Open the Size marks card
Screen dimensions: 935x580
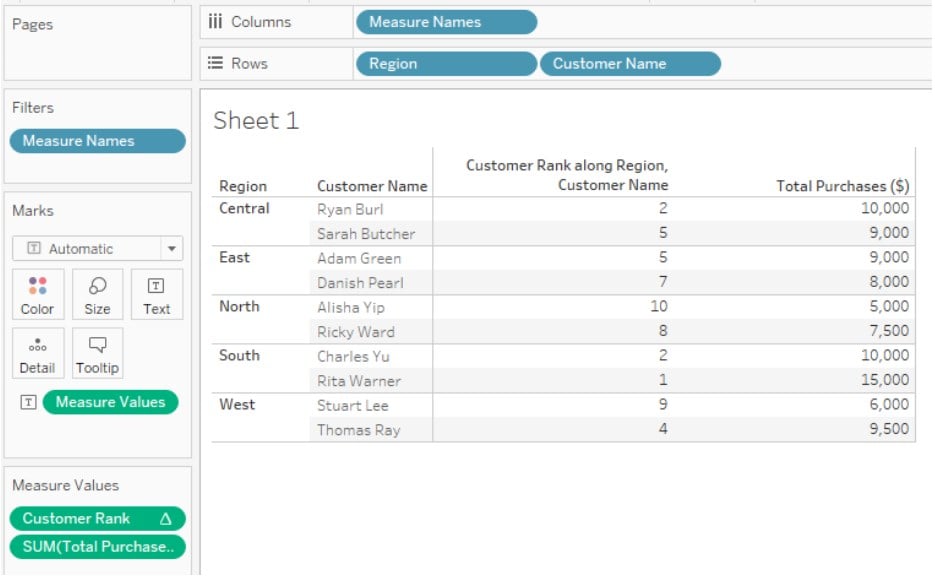click(x=97, y=294)
